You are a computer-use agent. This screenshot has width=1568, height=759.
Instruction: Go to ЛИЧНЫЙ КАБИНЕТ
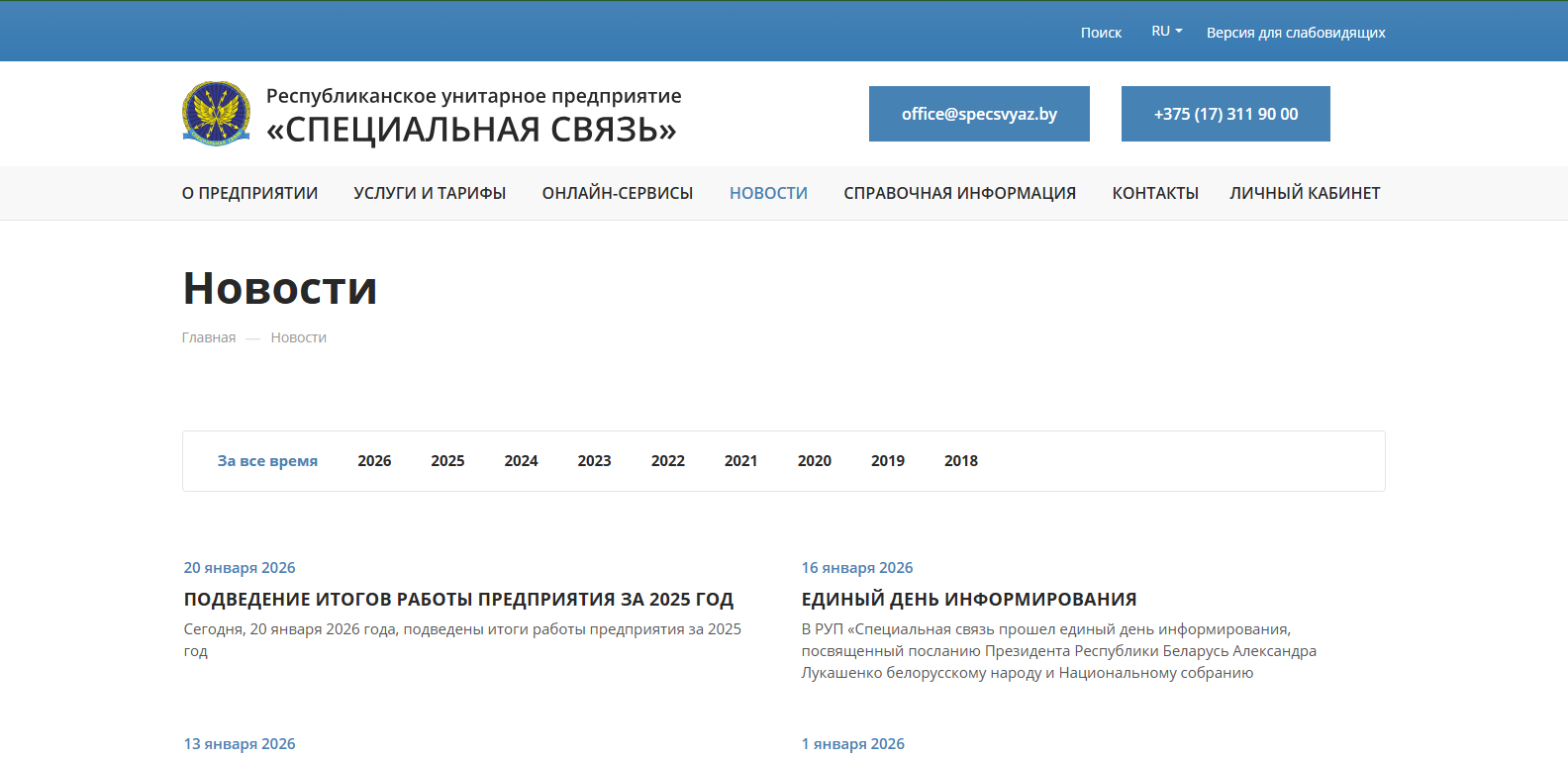click(1305, 193)
